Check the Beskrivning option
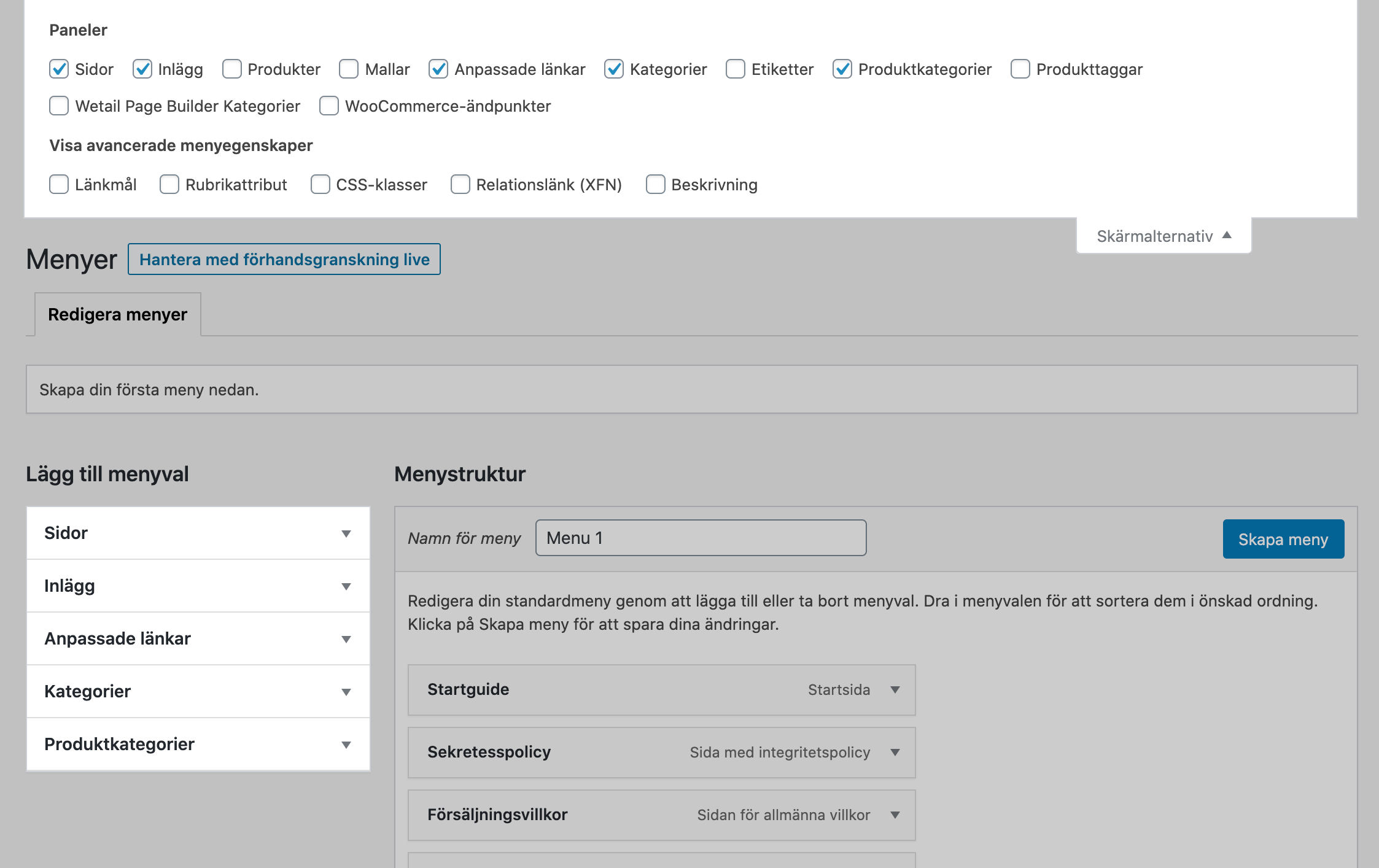 pyautogui.click(x=655, y=184)
